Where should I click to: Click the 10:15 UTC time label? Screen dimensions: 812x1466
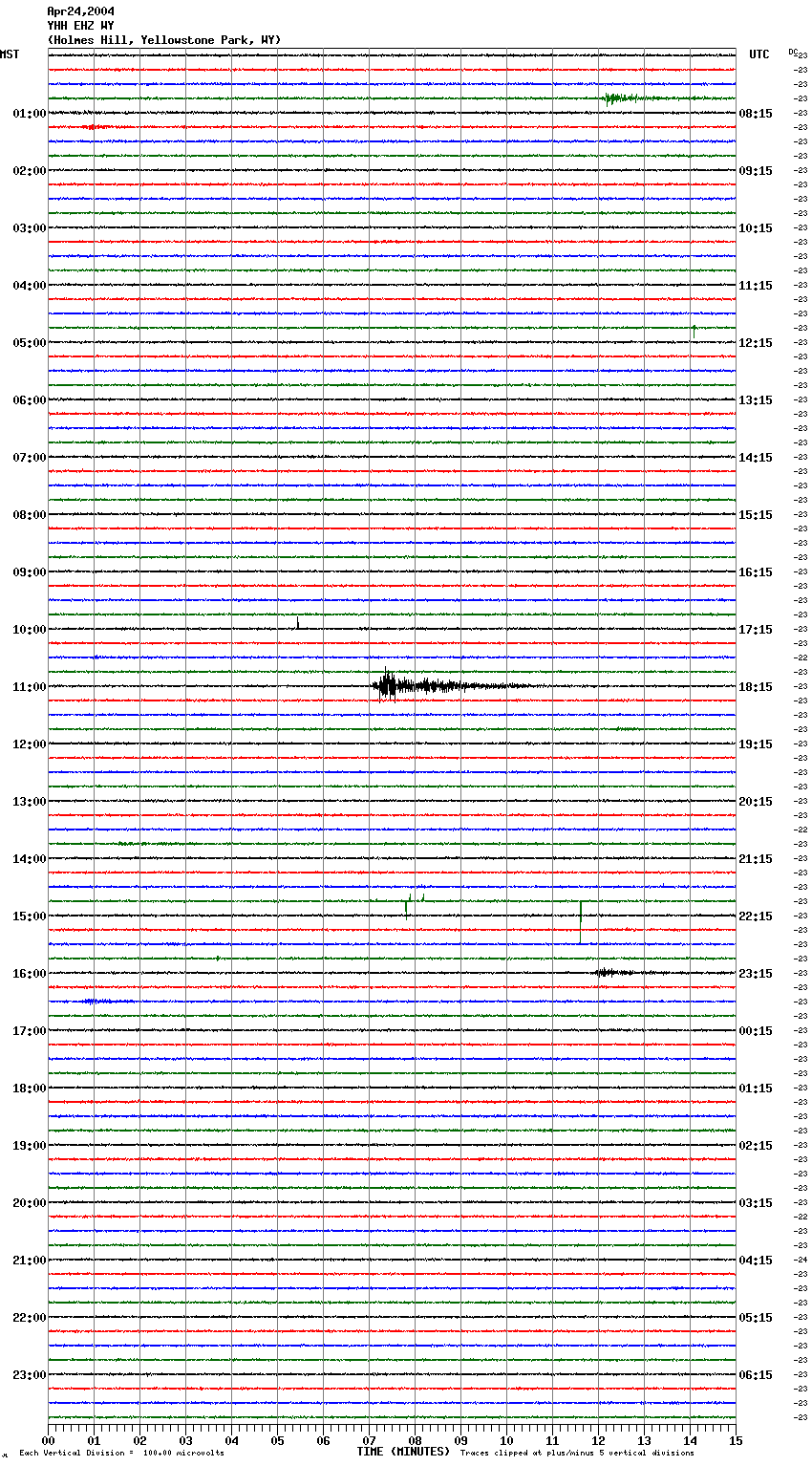pyautogui.click(x=756, y=228)
